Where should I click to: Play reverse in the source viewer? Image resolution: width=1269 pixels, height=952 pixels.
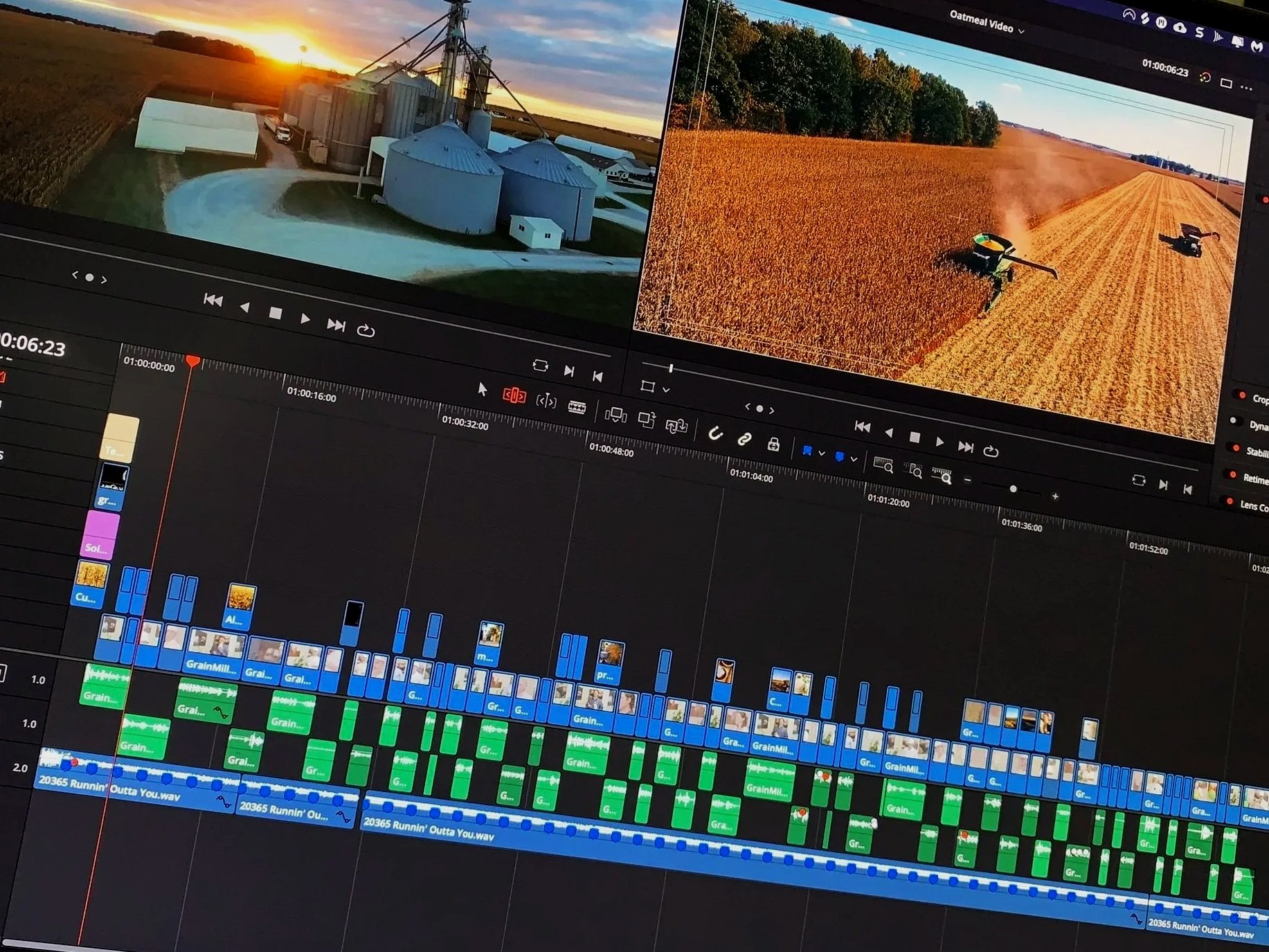[244, 307]
